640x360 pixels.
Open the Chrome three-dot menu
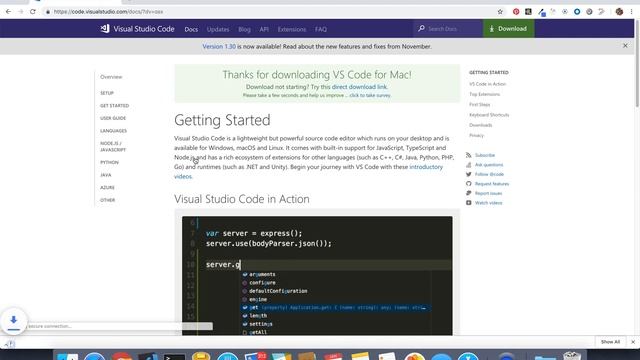coord(631,12)
